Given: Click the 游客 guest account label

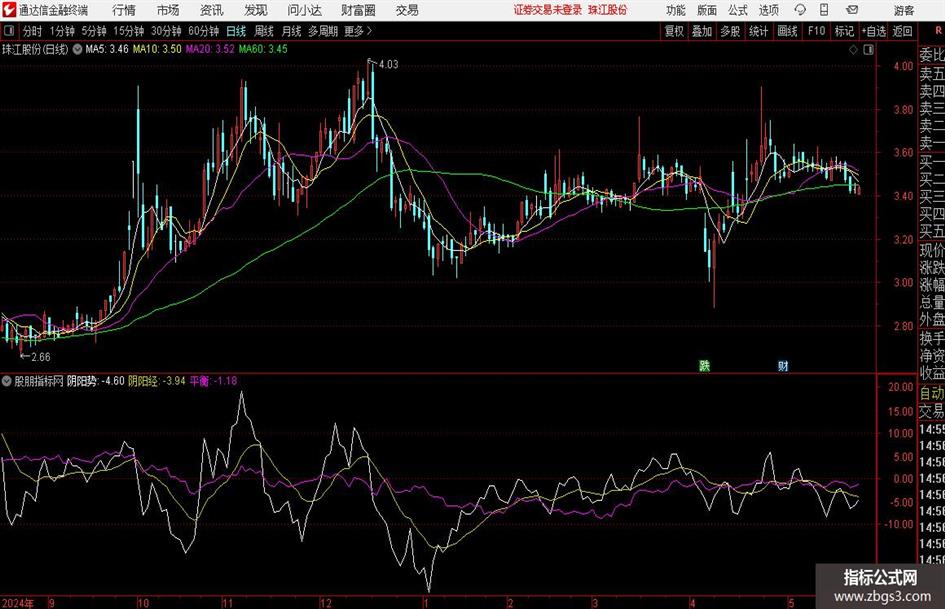Looking at the screenshot, I should [x=904, y=10].
